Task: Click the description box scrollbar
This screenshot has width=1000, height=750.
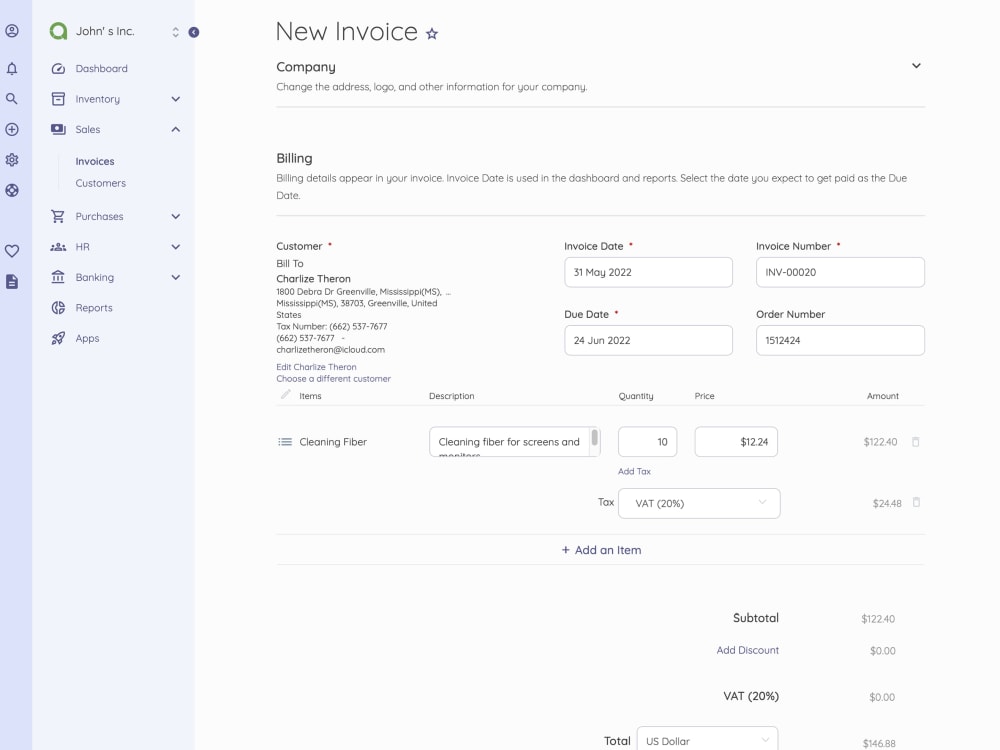Action: coord(594,438)
